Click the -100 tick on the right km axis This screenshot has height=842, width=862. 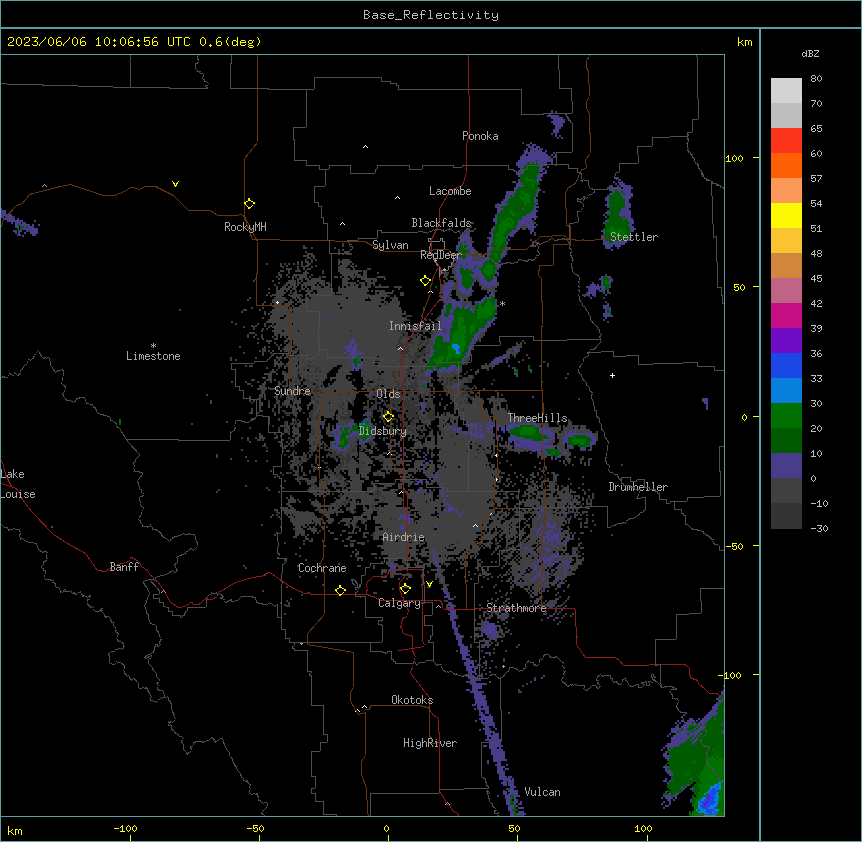731,675
